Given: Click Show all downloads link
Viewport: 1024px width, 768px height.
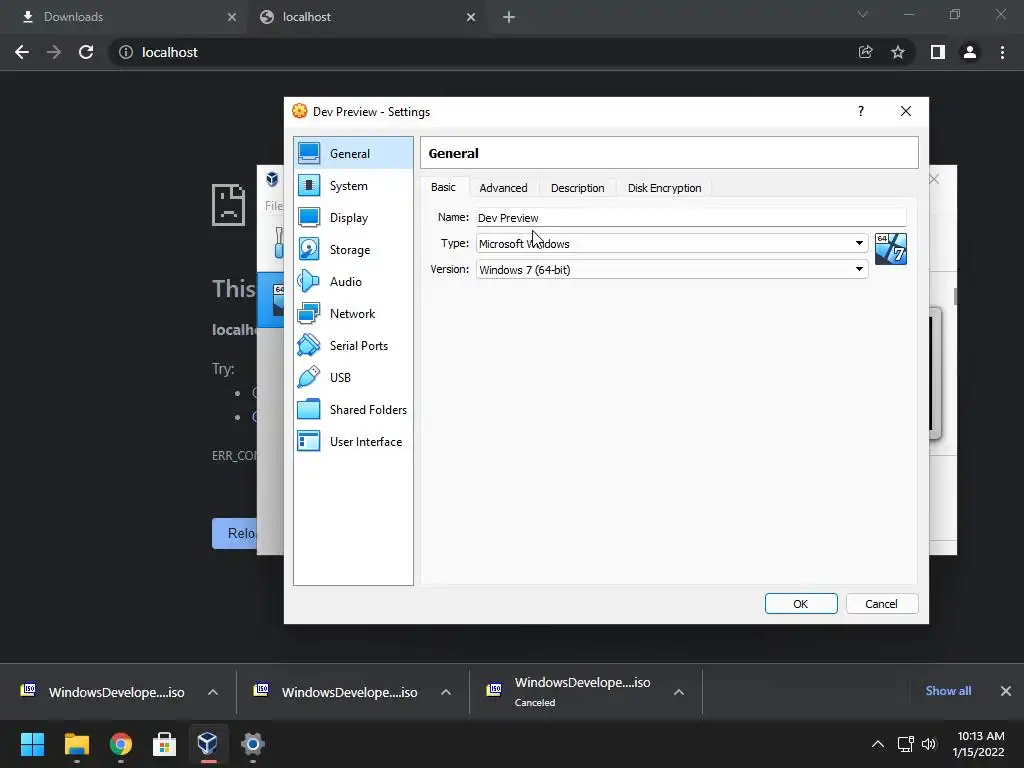Looking at the screenshot, I should point(948,691).
